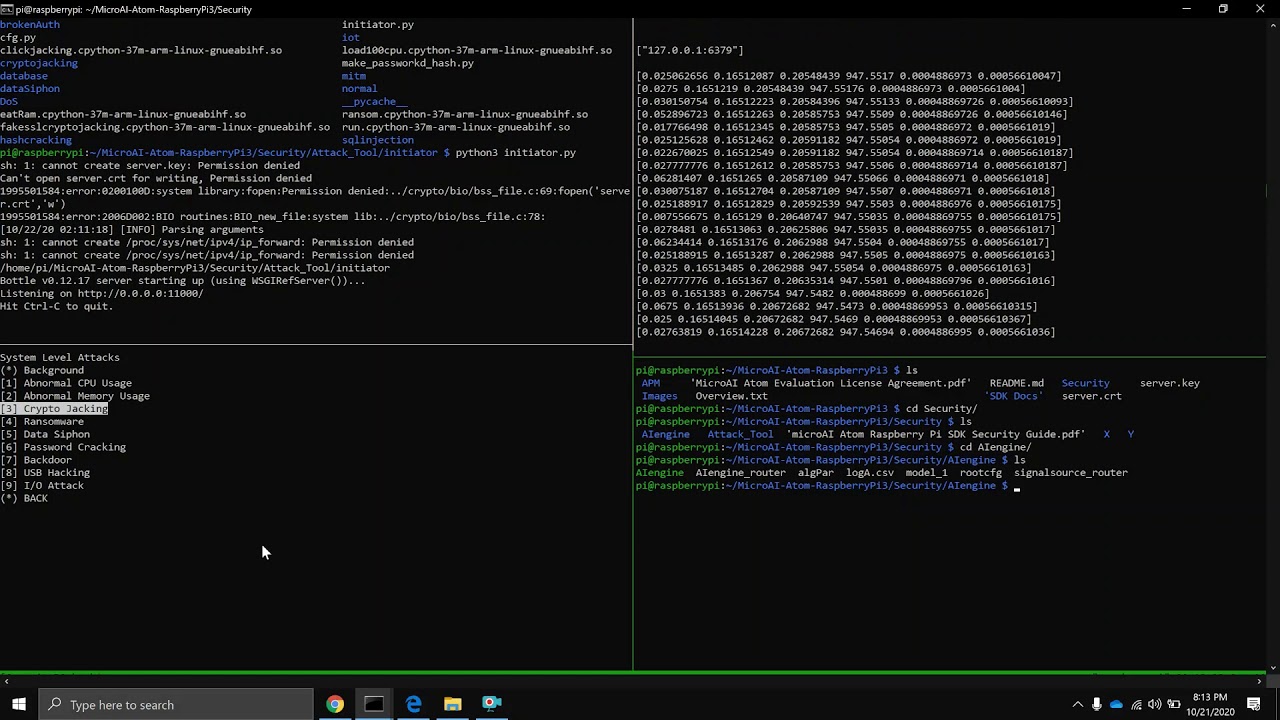Click the hashcracking directory name
1280x720 pixels.
pyautogui.click(x=36, y=140)
